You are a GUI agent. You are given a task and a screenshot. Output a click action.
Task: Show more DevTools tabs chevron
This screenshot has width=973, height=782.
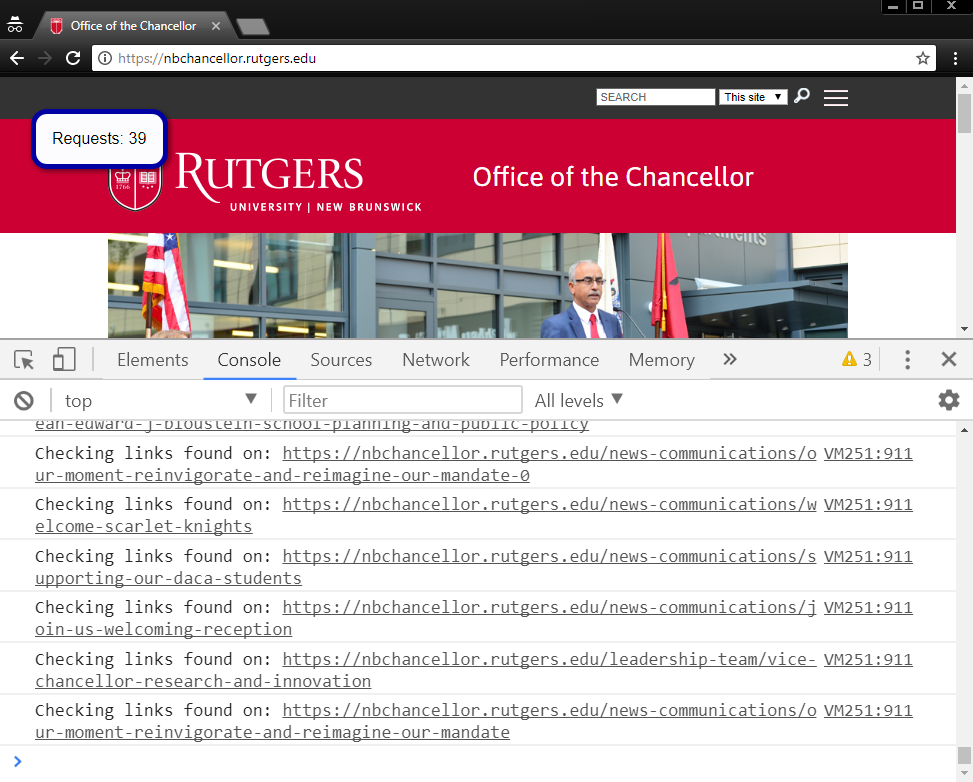[730, 359]
